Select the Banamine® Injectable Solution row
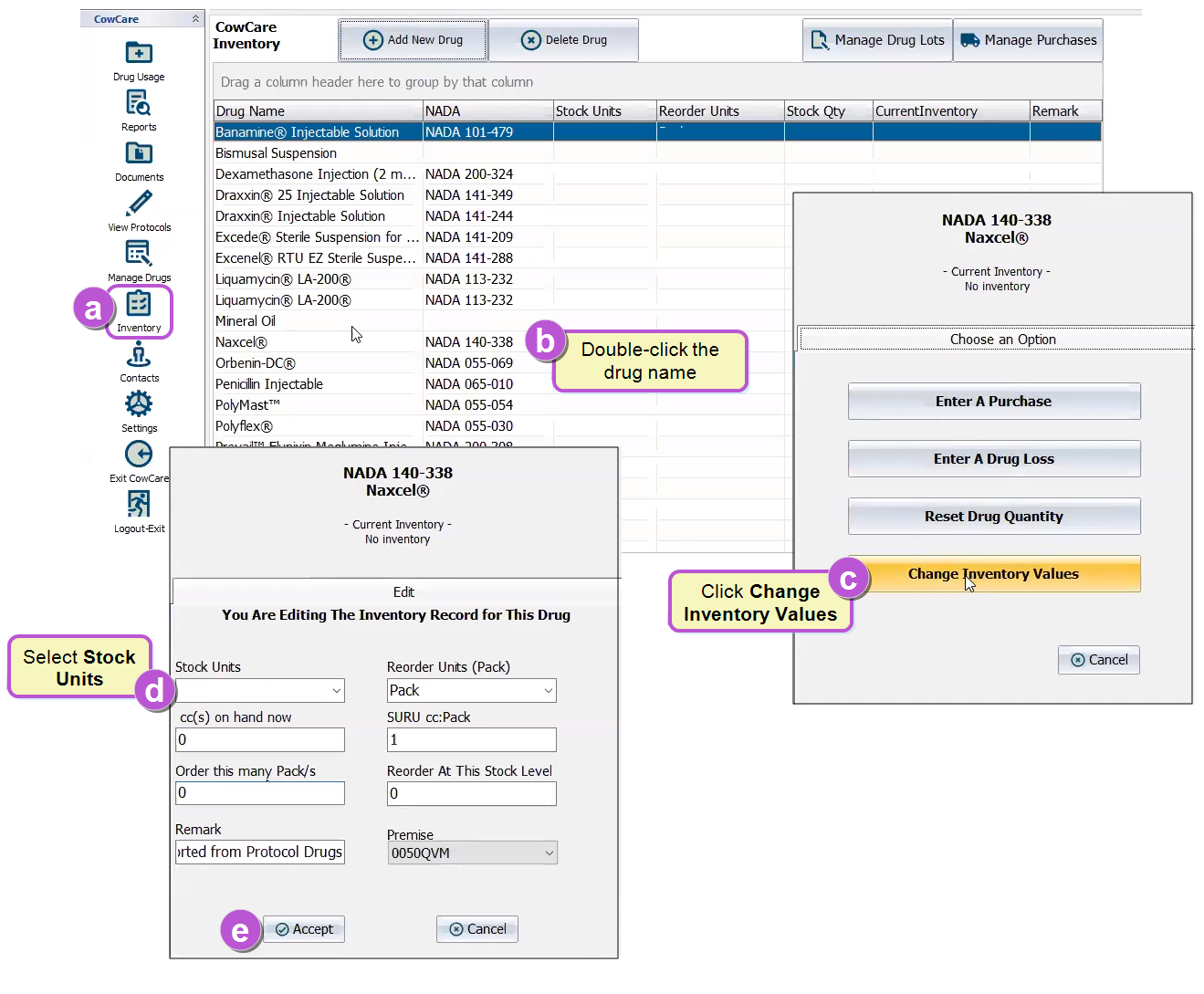1204x994 pixels. 657,132
